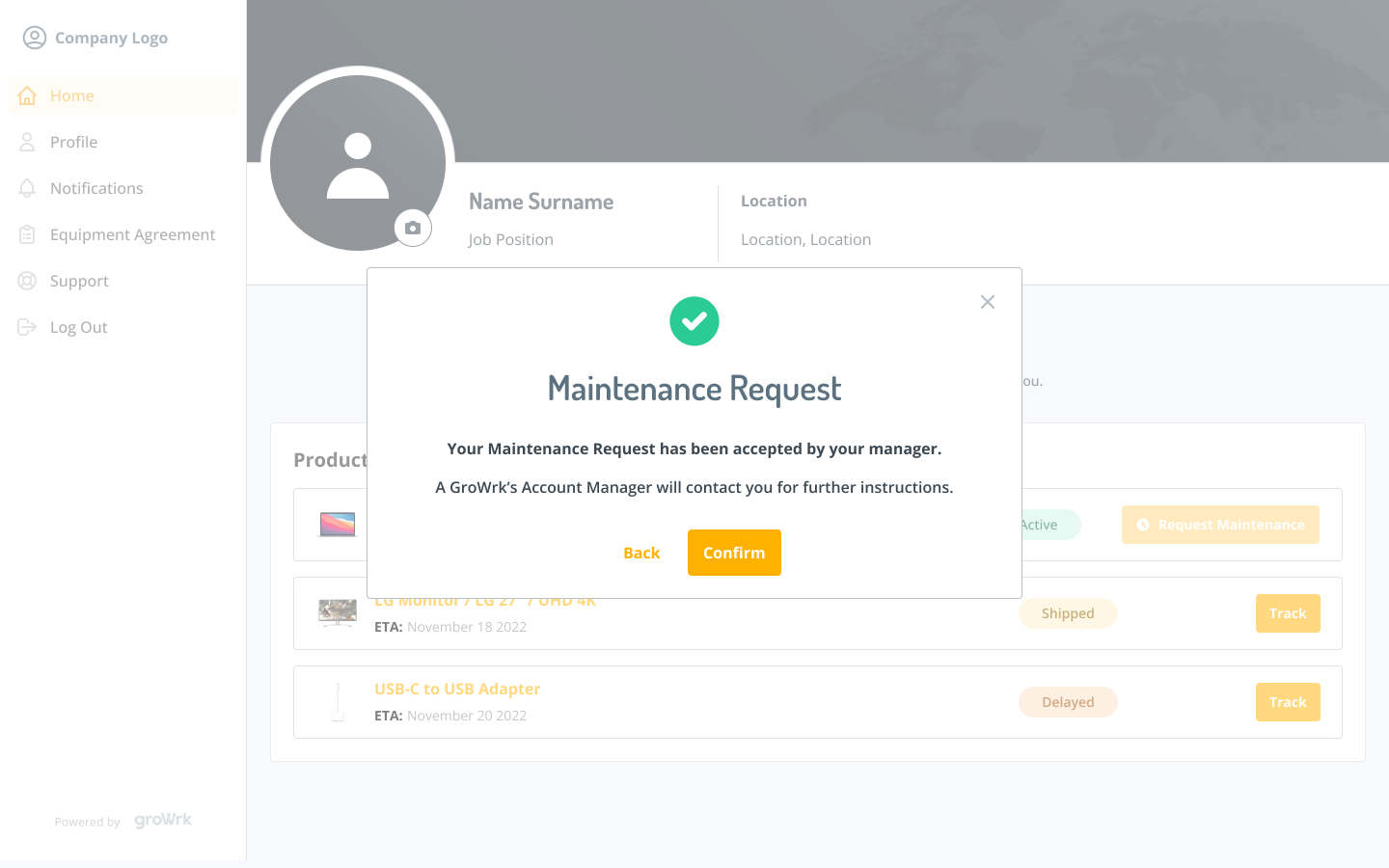Track the LG Monitor shipment

coord(1288,612)
